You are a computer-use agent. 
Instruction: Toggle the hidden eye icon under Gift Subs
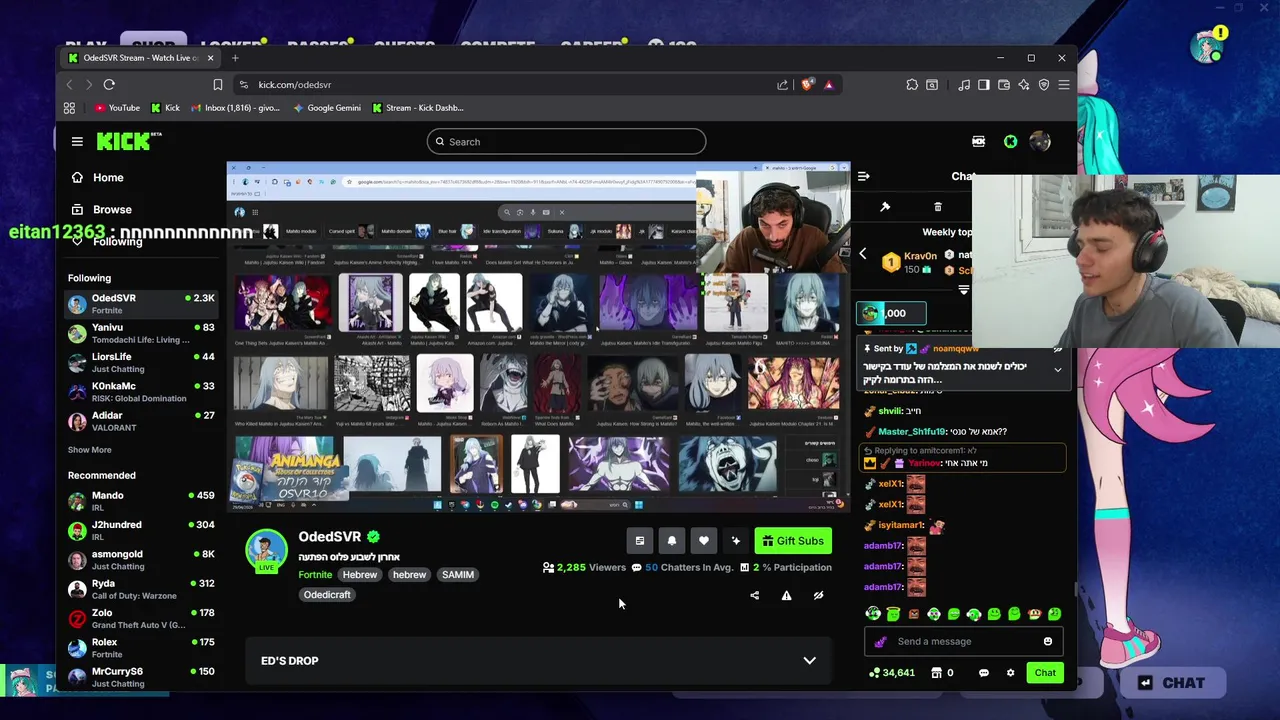tap(819, 596)
